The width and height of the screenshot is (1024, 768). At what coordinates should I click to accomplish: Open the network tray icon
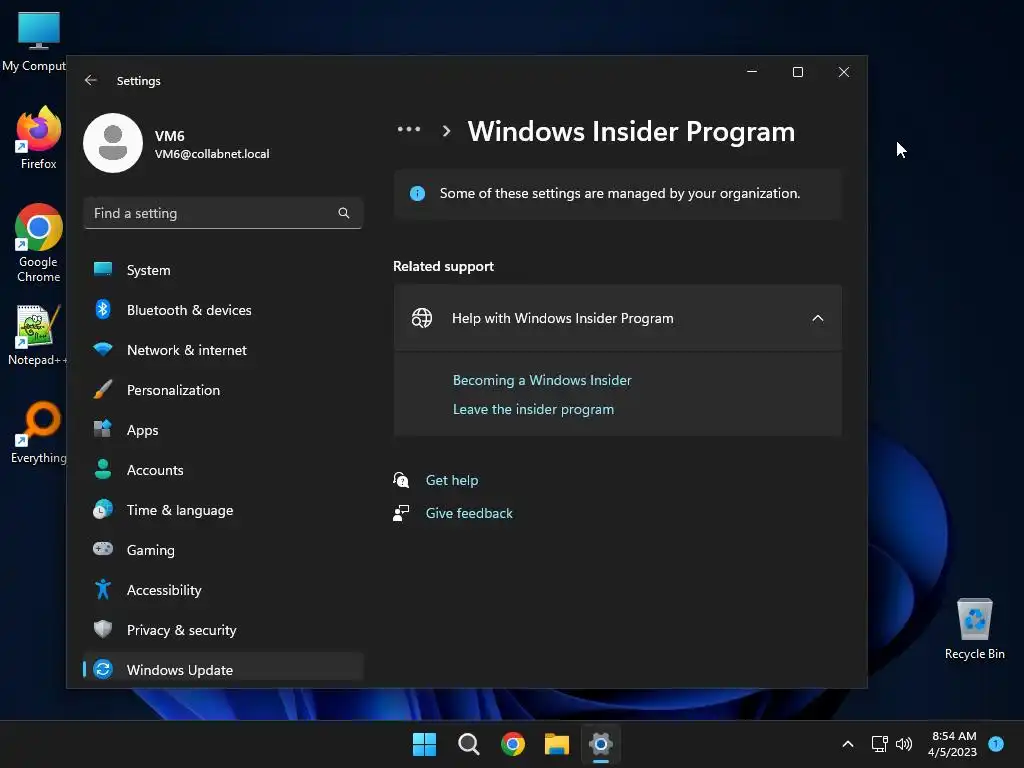point(880,744)
